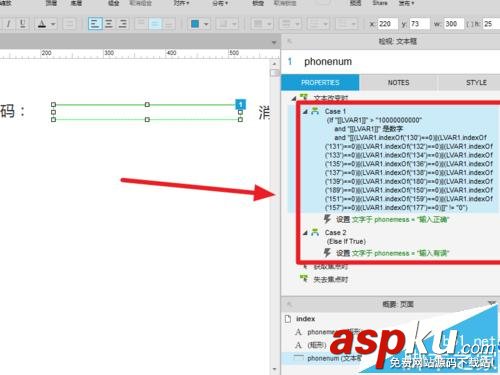Select the Case 1 label
Image resolution: width=500 pixels, height=375 pixels.
[x=335, y=111]
